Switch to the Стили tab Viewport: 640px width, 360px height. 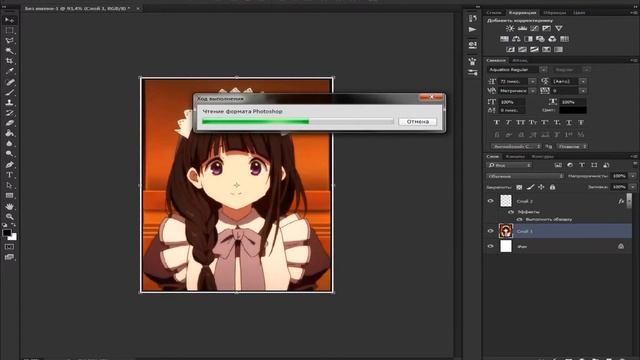494,13
